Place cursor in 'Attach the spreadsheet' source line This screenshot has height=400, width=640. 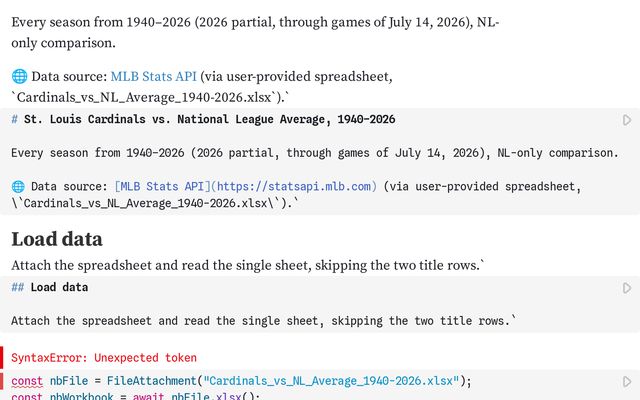pos(263,321)
